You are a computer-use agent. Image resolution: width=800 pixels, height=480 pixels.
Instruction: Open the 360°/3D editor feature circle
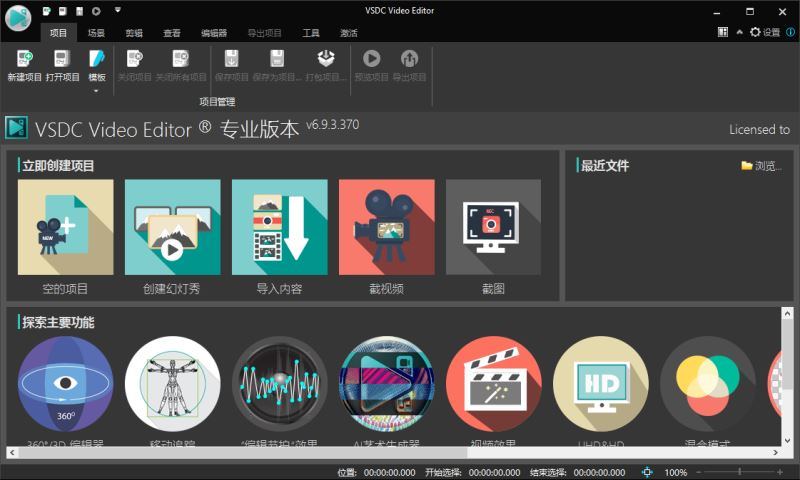click(x=65, y=384)
